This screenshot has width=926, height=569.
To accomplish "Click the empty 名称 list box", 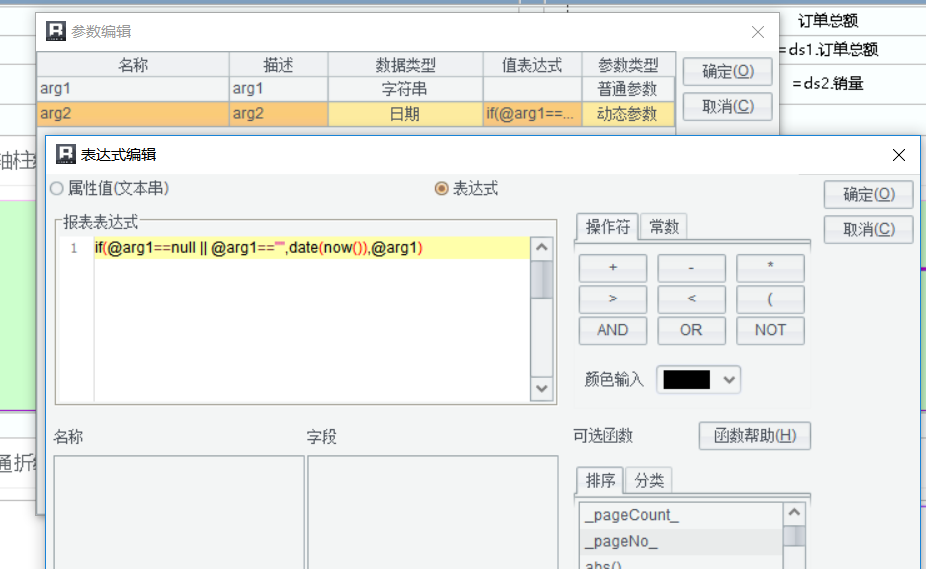I will pos(179,512).
